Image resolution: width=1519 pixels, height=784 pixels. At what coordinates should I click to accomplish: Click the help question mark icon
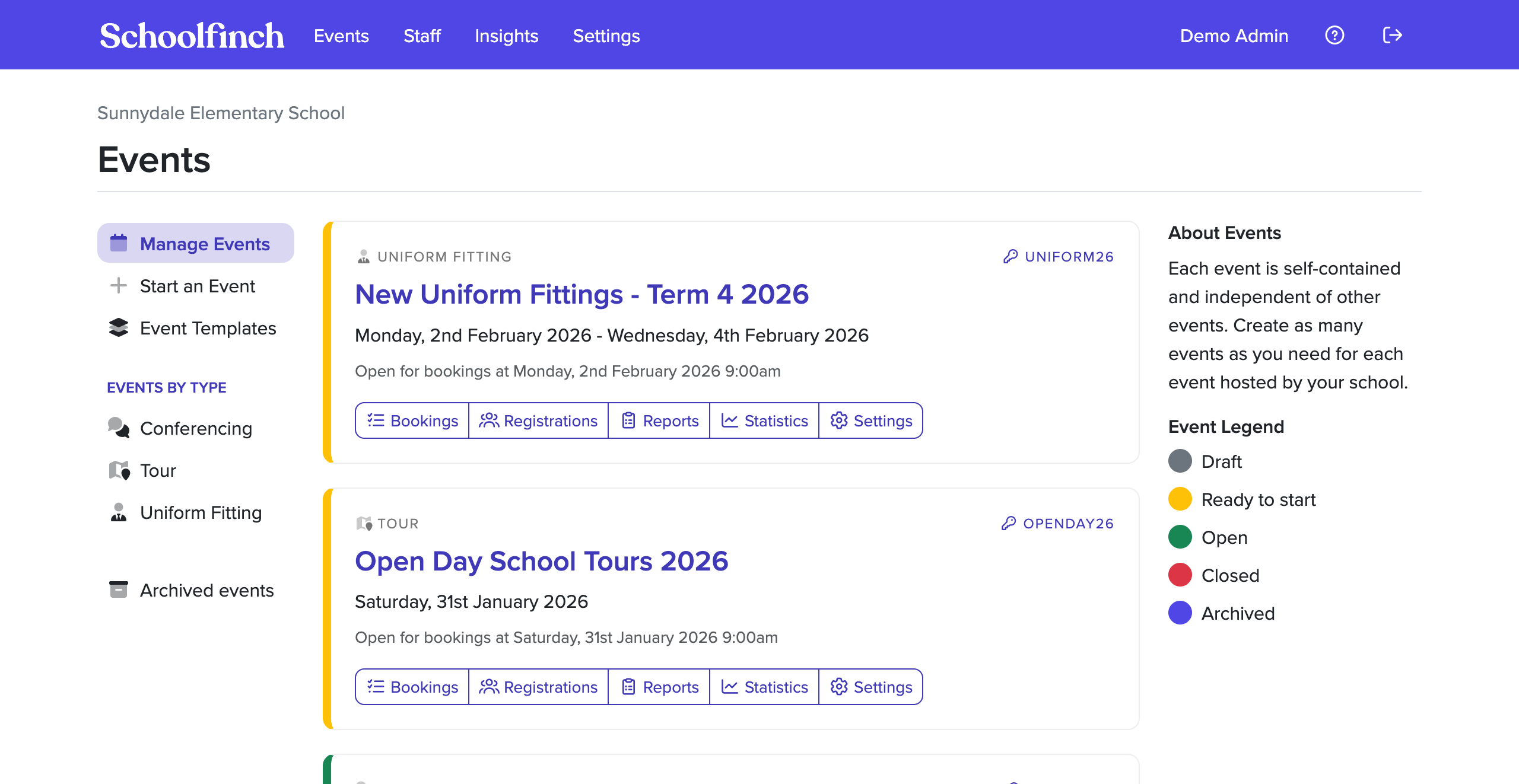coord(1334,36)
